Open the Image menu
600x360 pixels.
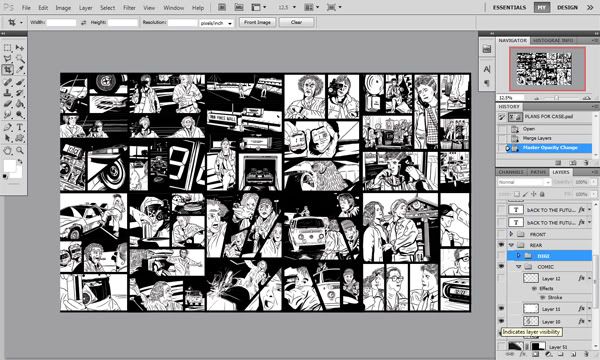coord(63,8)
